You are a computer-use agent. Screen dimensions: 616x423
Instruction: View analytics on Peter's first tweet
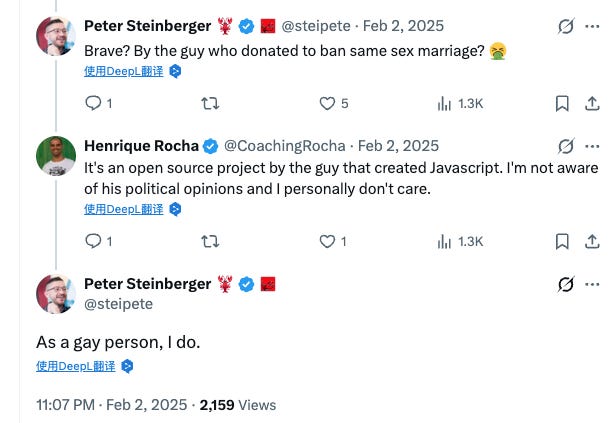[445, 103]
